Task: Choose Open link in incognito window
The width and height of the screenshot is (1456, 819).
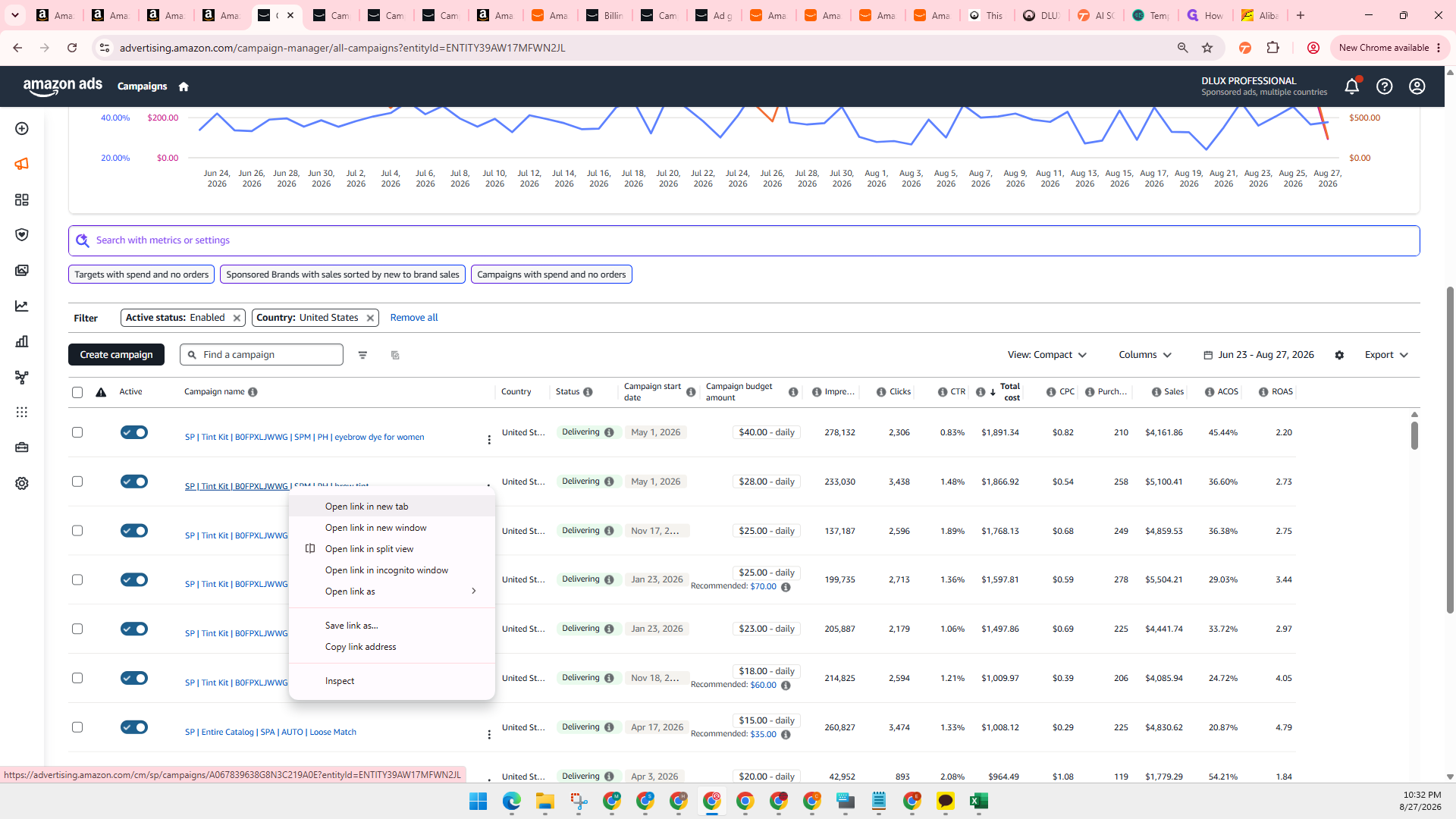Action: (x=392, y=570)
